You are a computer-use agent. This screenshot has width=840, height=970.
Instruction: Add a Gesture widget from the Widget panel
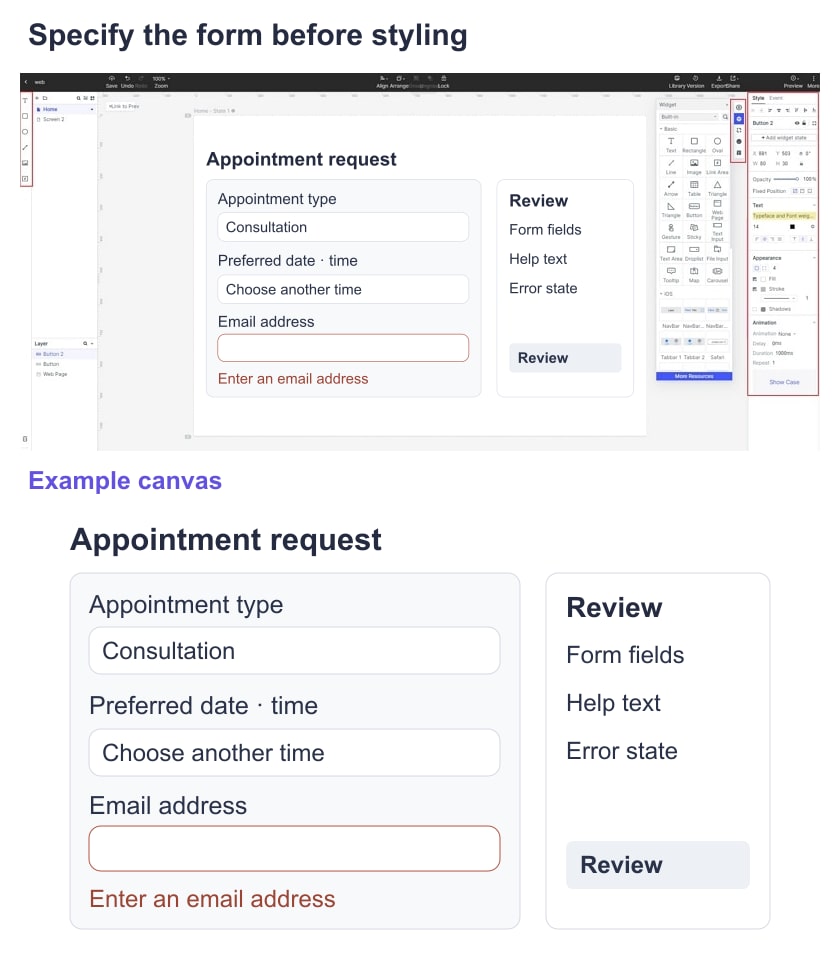(x=671, y=231)
